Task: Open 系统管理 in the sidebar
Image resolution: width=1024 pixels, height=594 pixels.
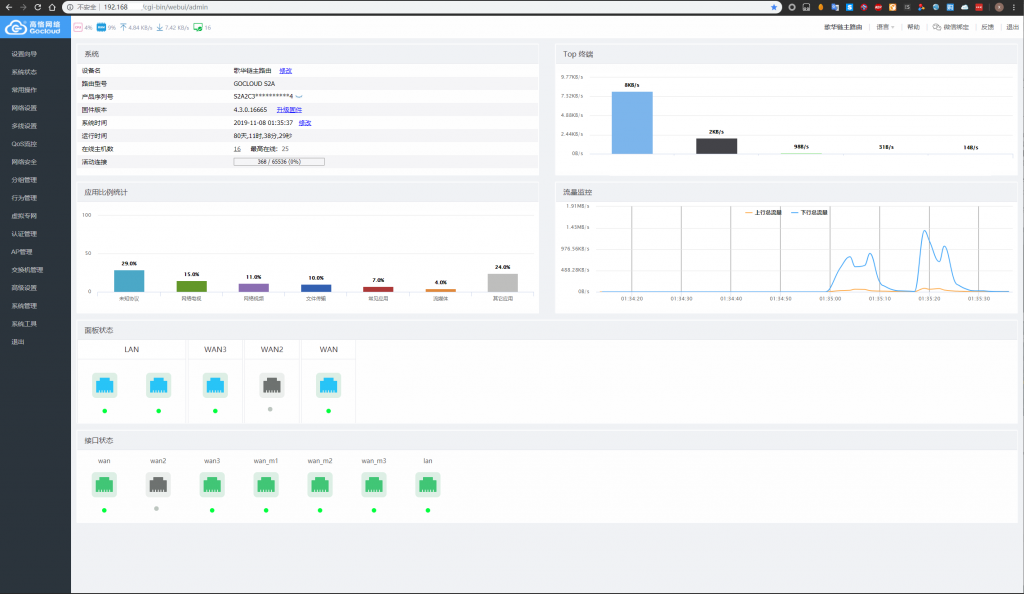Action: [x=24, y=305]
